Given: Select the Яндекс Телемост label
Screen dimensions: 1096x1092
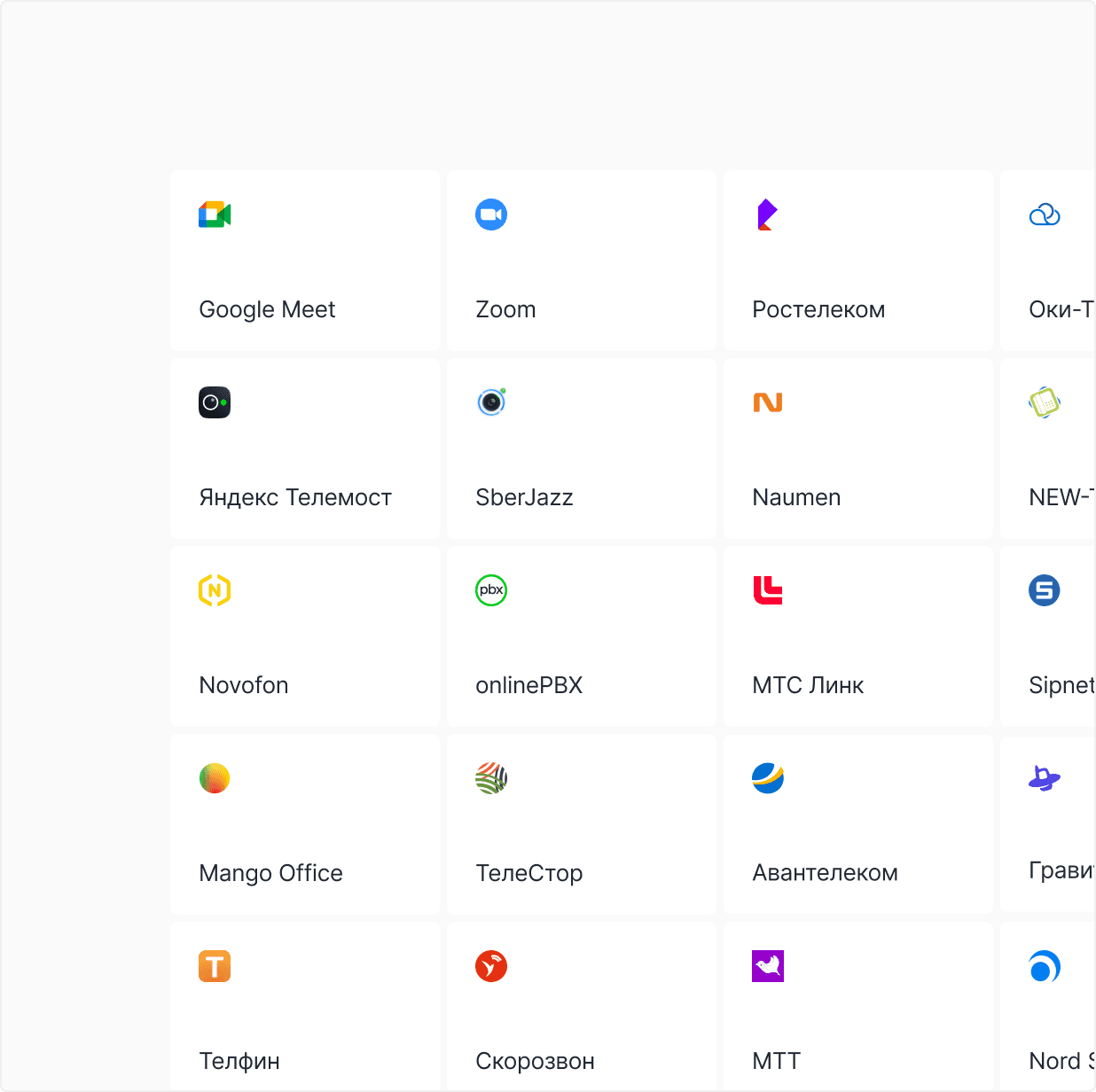Looking at the screenshot, I should (x=295, y=497).
